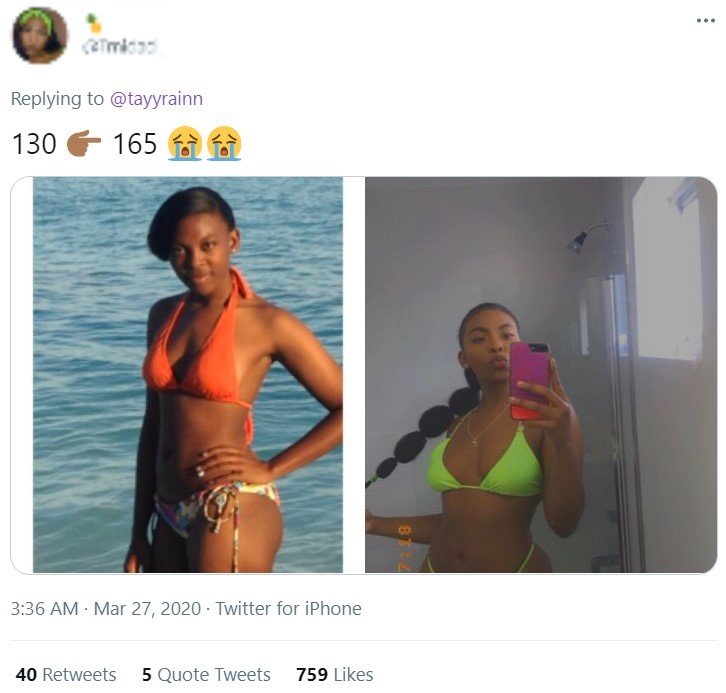
Task: Click the white gap between photos
Action: point(354,375)
